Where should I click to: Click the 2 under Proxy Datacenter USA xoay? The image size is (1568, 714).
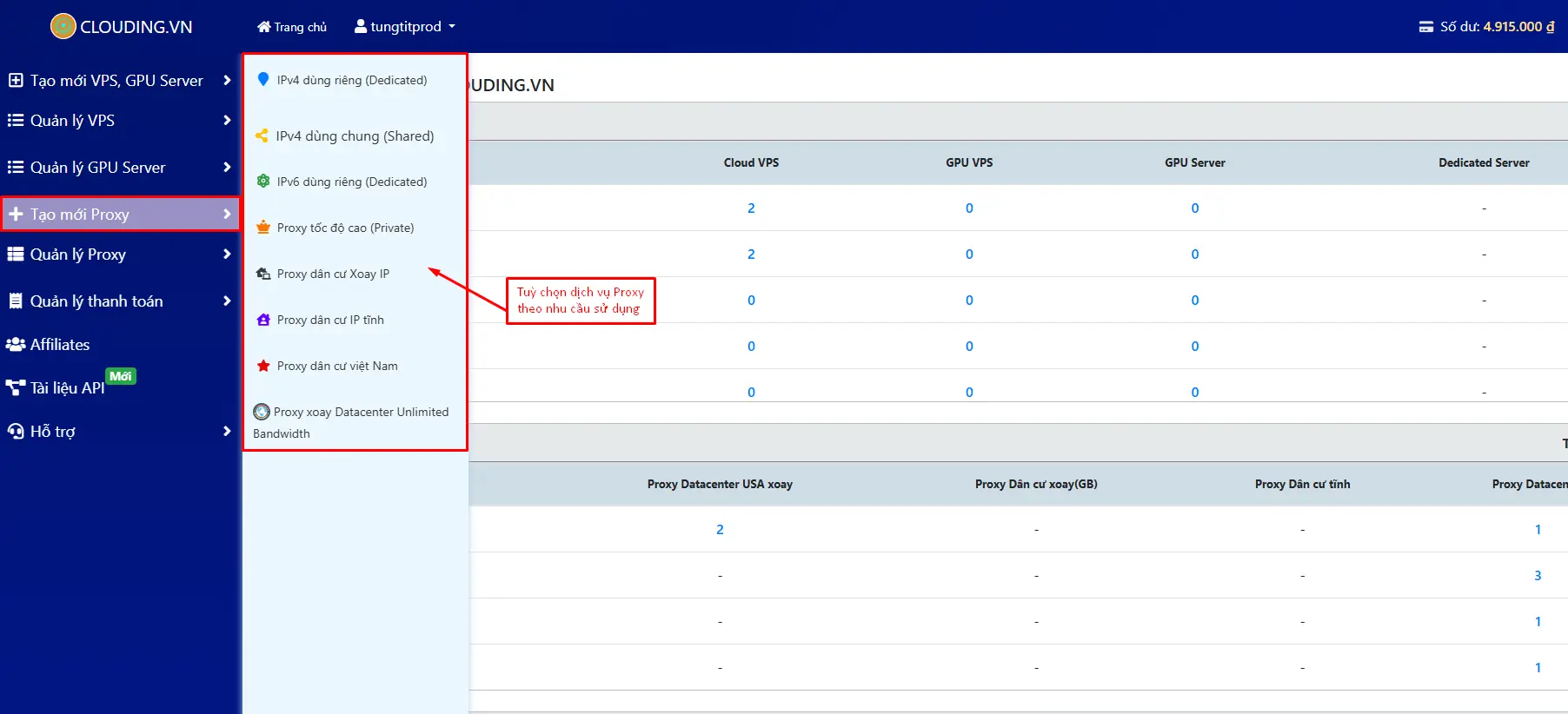[720, 529]
